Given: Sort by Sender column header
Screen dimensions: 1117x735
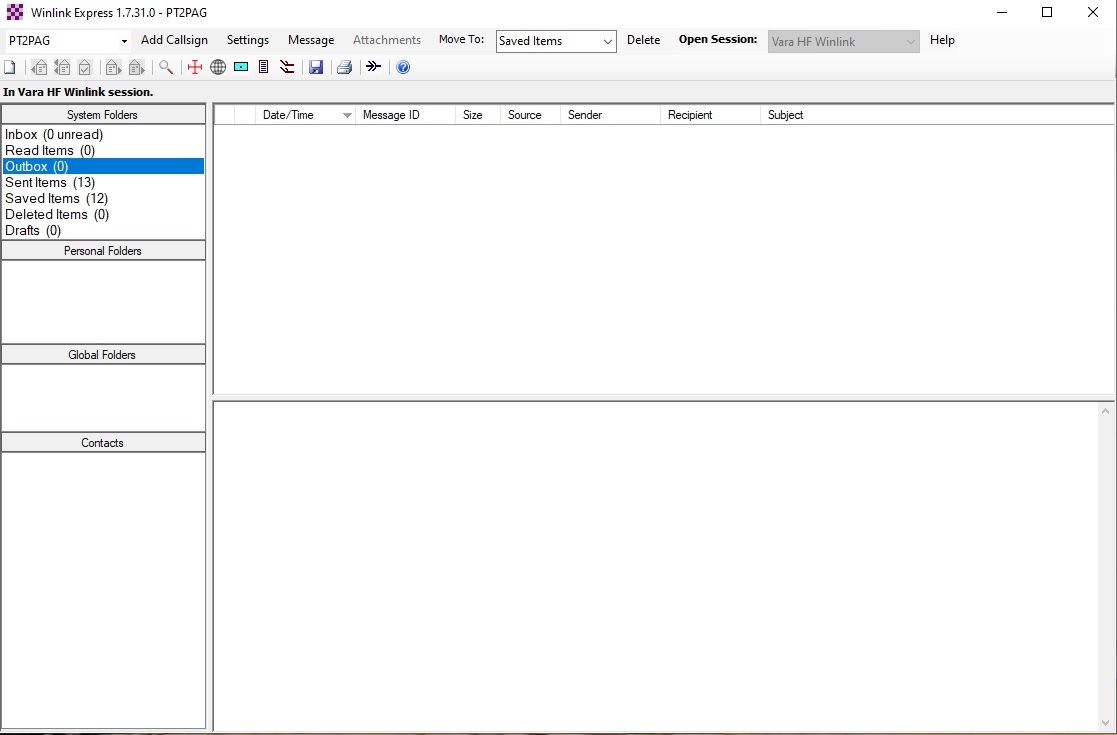Looking at the screenshot, I should (x=611, y=115).
